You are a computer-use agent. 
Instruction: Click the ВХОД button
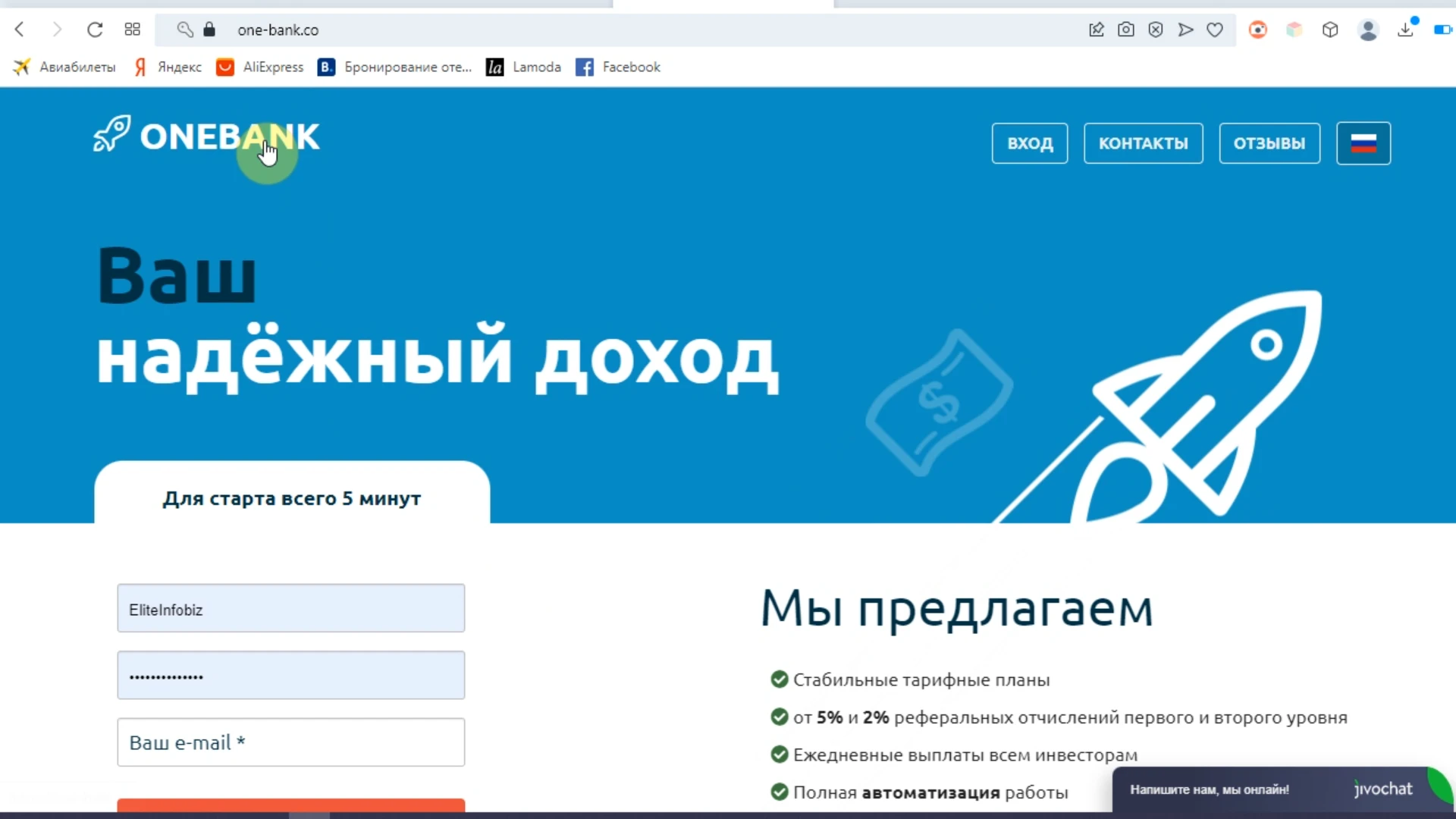coord(1029,143)
